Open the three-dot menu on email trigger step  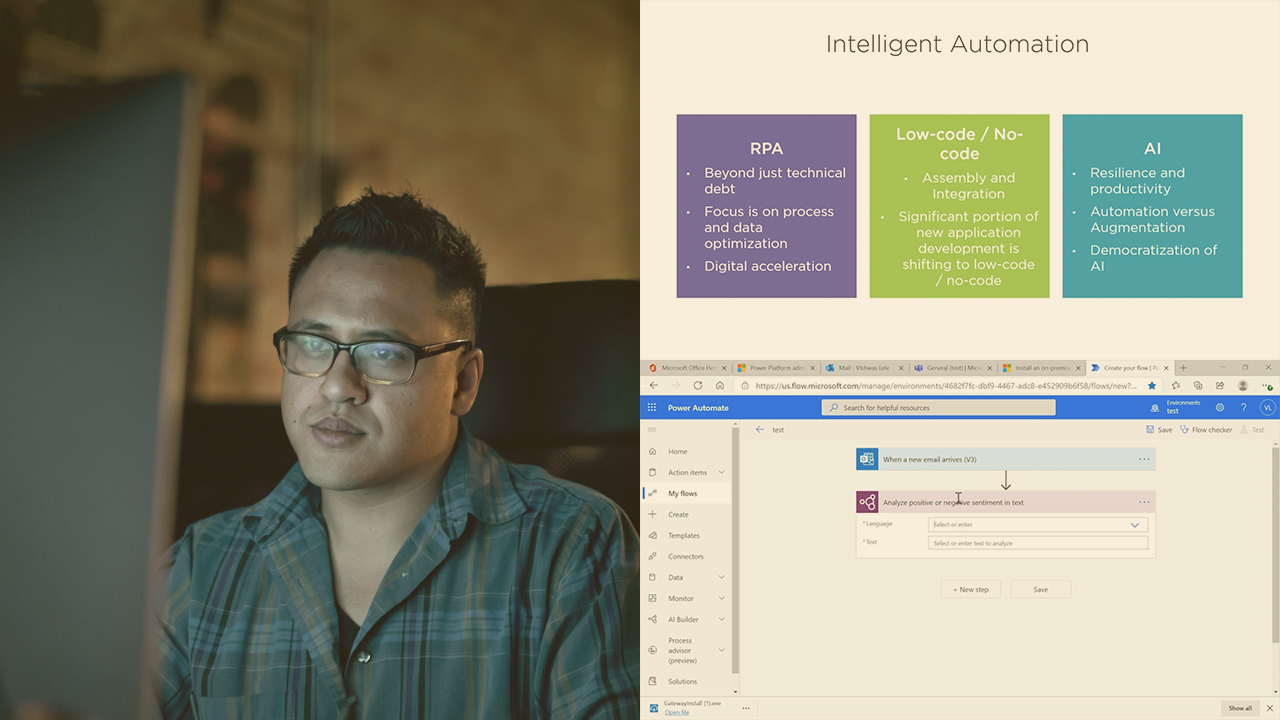pyautogui.click(x=1144, y=459)
